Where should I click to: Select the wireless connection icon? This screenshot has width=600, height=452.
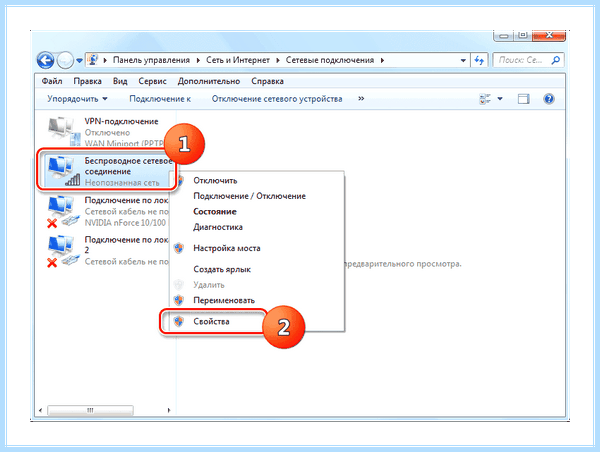[64, 171]
